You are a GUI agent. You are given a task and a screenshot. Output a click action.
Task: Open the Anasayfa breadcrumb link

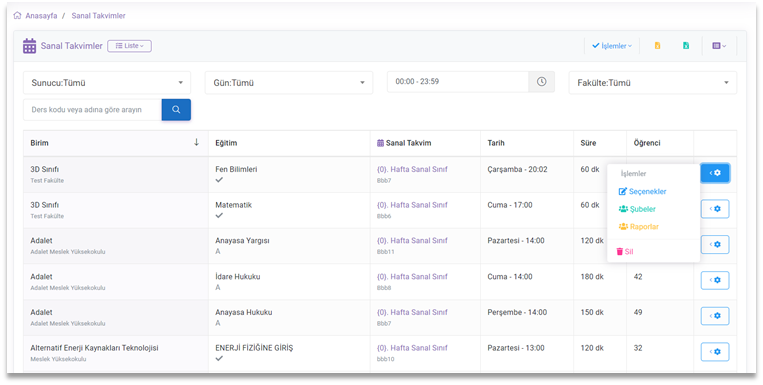pos(41,16)
